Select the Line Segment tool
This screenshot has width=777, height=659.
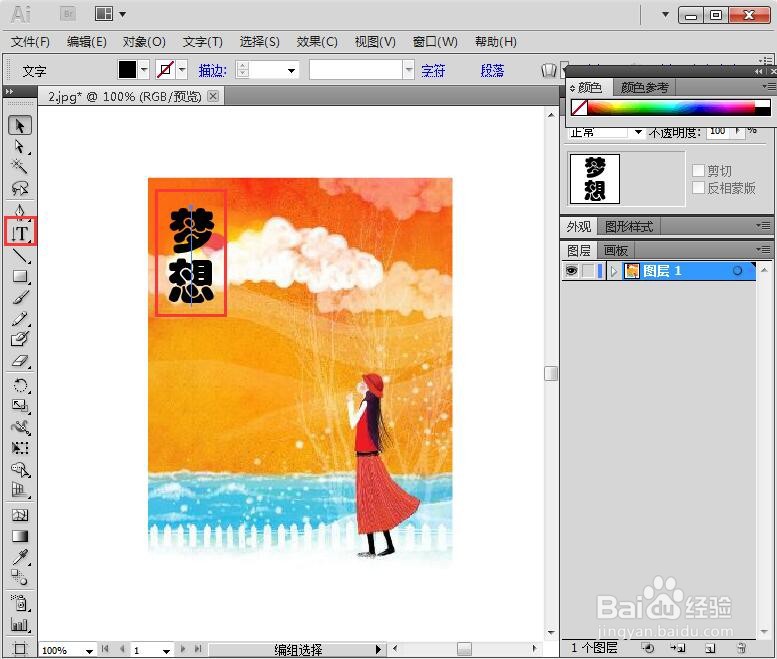(x=20, y=255)
